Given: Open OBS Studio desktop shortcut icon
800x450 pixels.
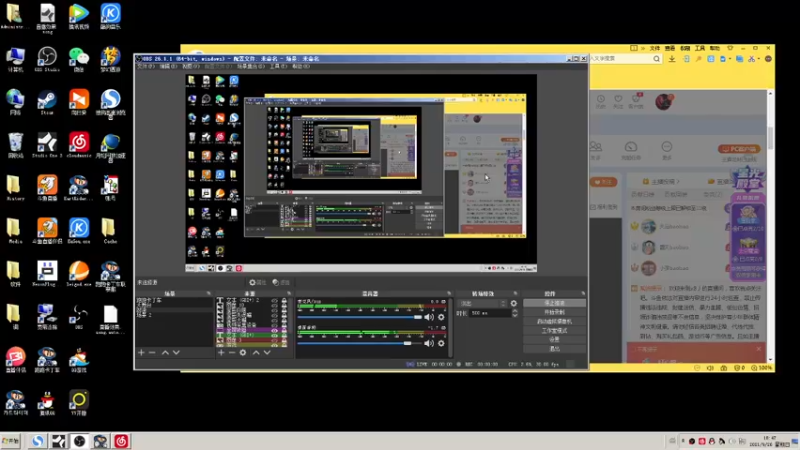Looking at the screenshot, I should 47,59.
